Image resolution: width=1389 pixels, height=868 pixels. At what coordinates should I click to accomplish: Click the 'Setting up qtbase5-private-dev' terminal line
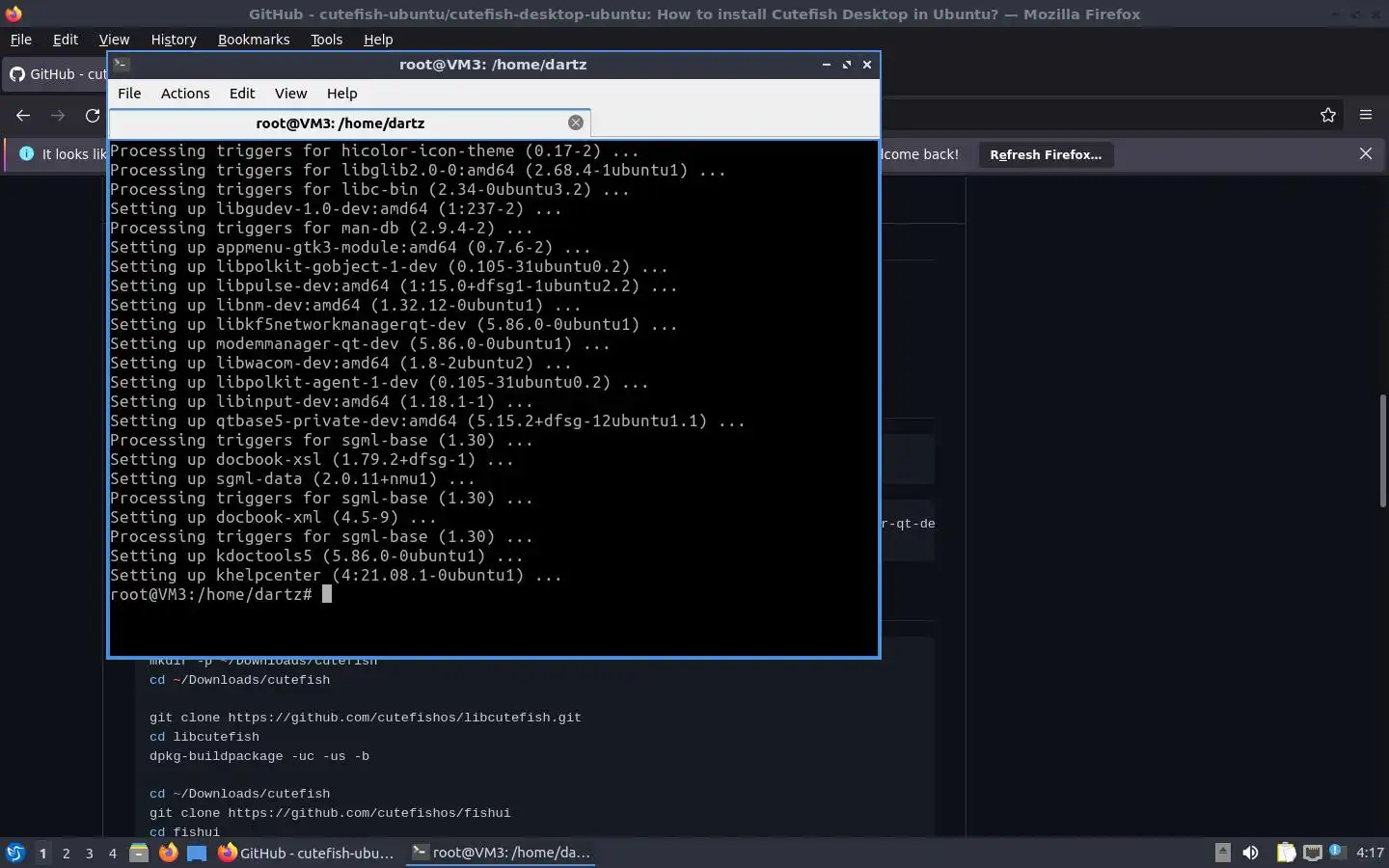[x=427, y=420]
